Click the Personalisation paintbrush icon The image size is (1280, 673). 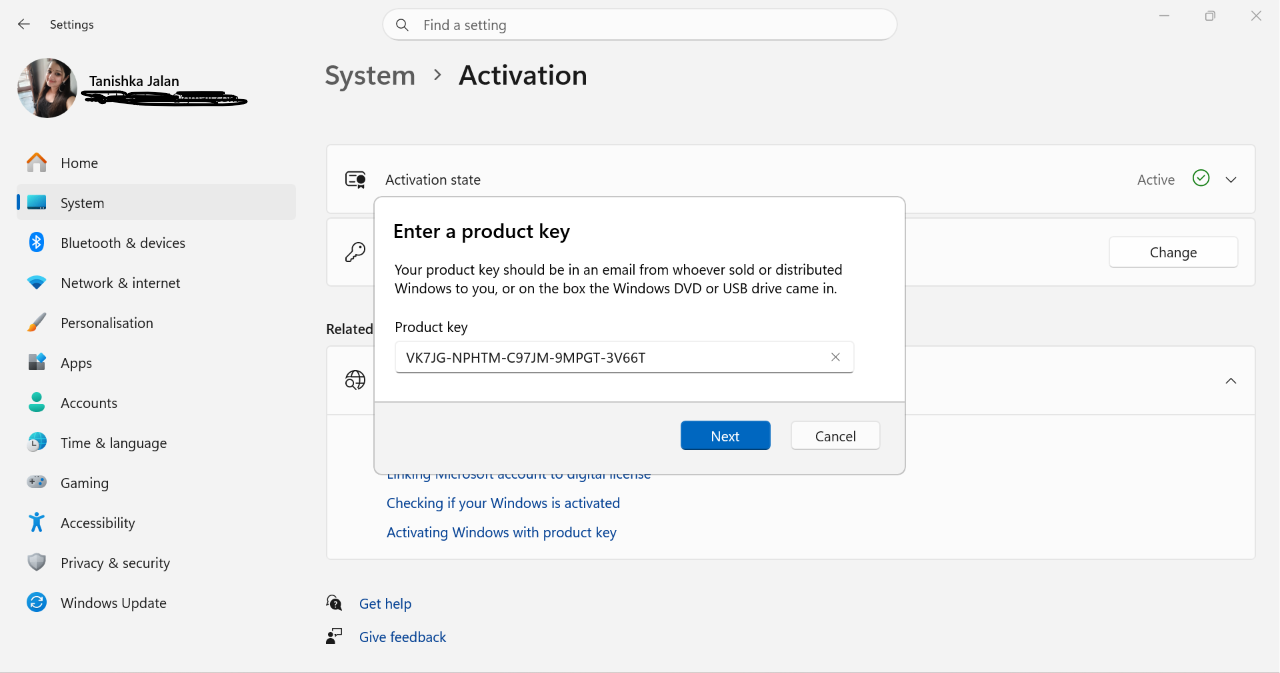click(x=37, y=323)
